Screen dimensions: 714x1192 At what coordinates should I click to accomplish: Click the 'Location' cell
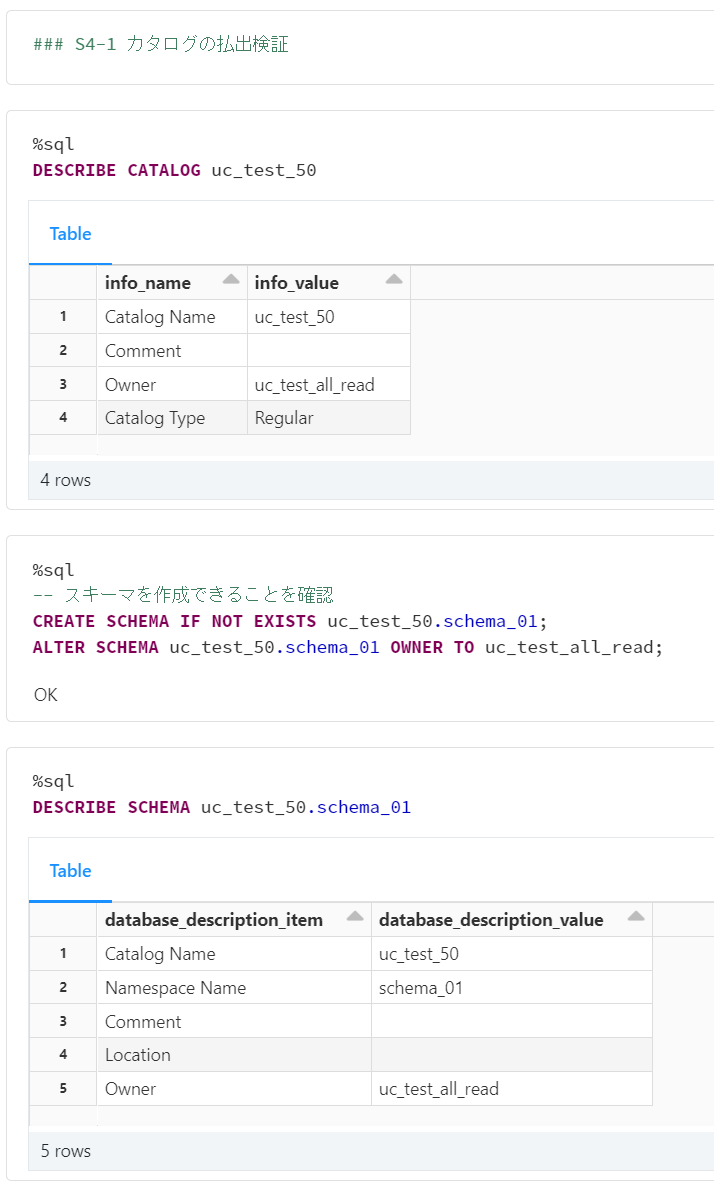234,1055
